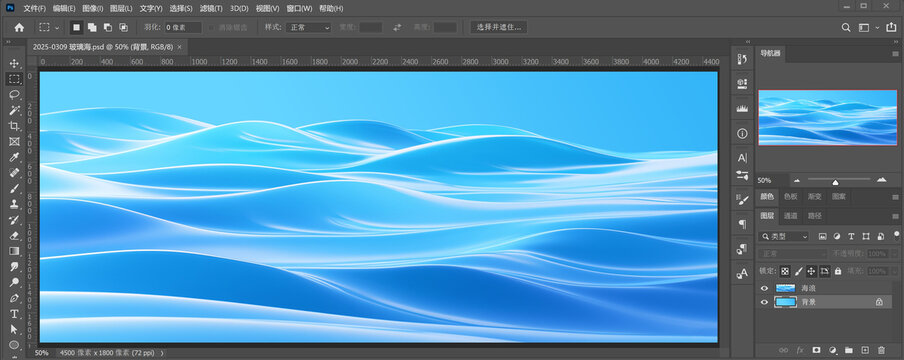Toggle lock all padlock icon

tap(838, 271)
